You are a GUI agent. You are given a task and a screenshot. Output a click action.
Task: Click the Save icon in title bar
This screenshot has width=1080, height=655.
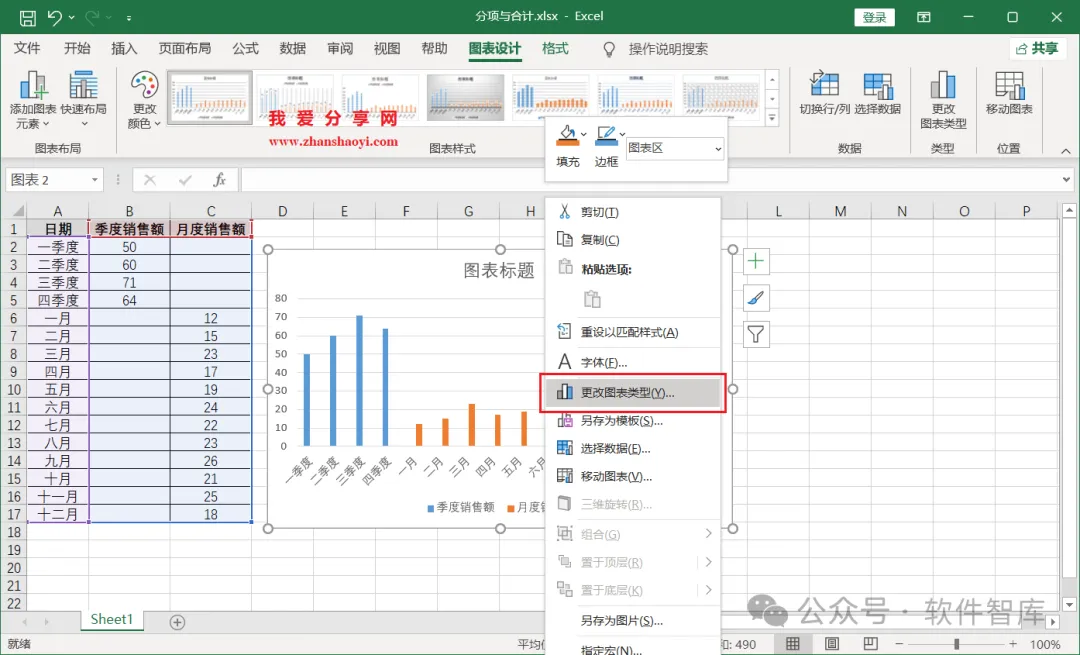[28, 17]
